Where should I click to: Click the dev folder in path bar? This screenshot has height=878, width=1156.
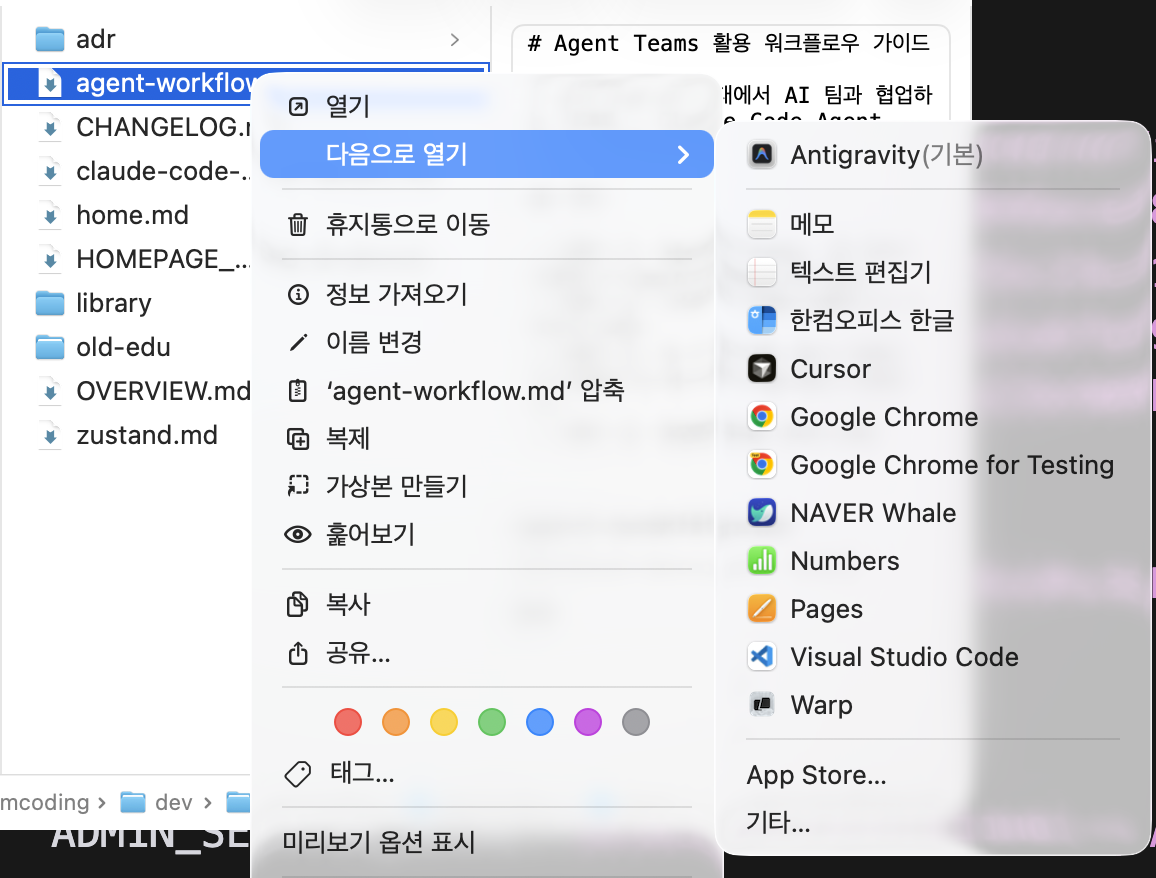tap(156, 802)
